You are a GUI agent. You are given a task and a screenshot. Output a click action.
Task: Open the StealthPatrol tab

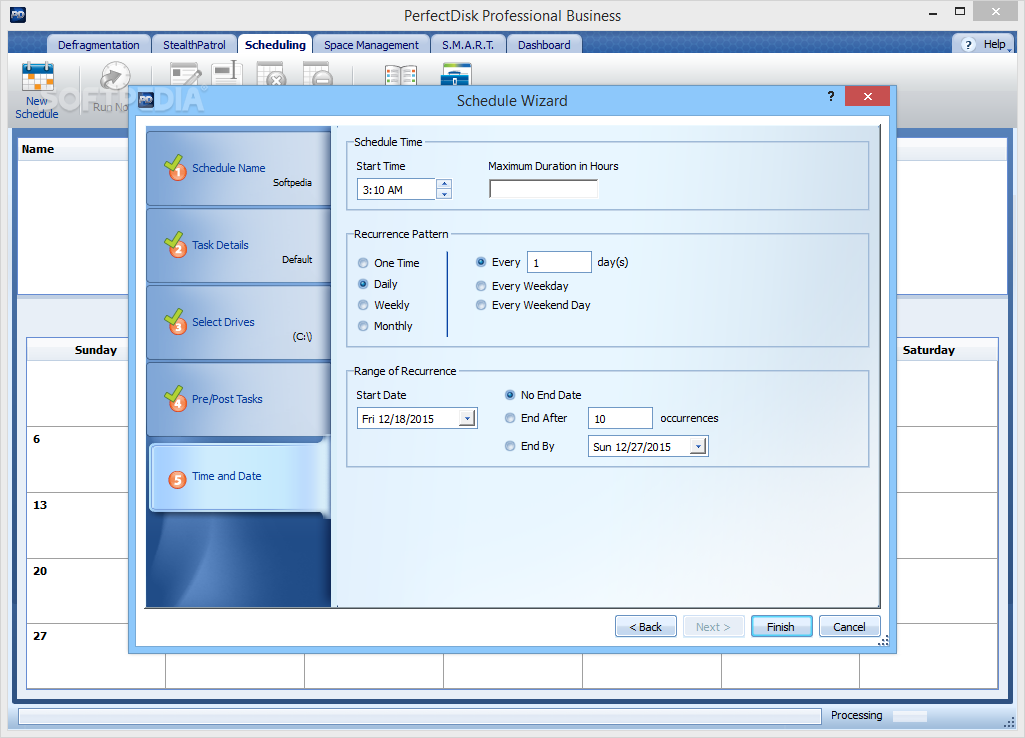point(194,44)
